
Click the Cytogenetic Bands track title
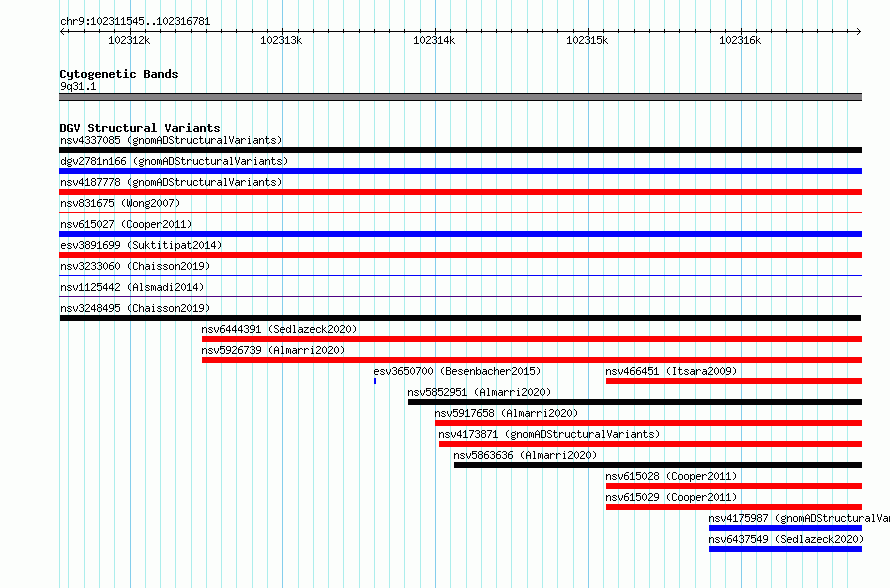click(119, 74)
